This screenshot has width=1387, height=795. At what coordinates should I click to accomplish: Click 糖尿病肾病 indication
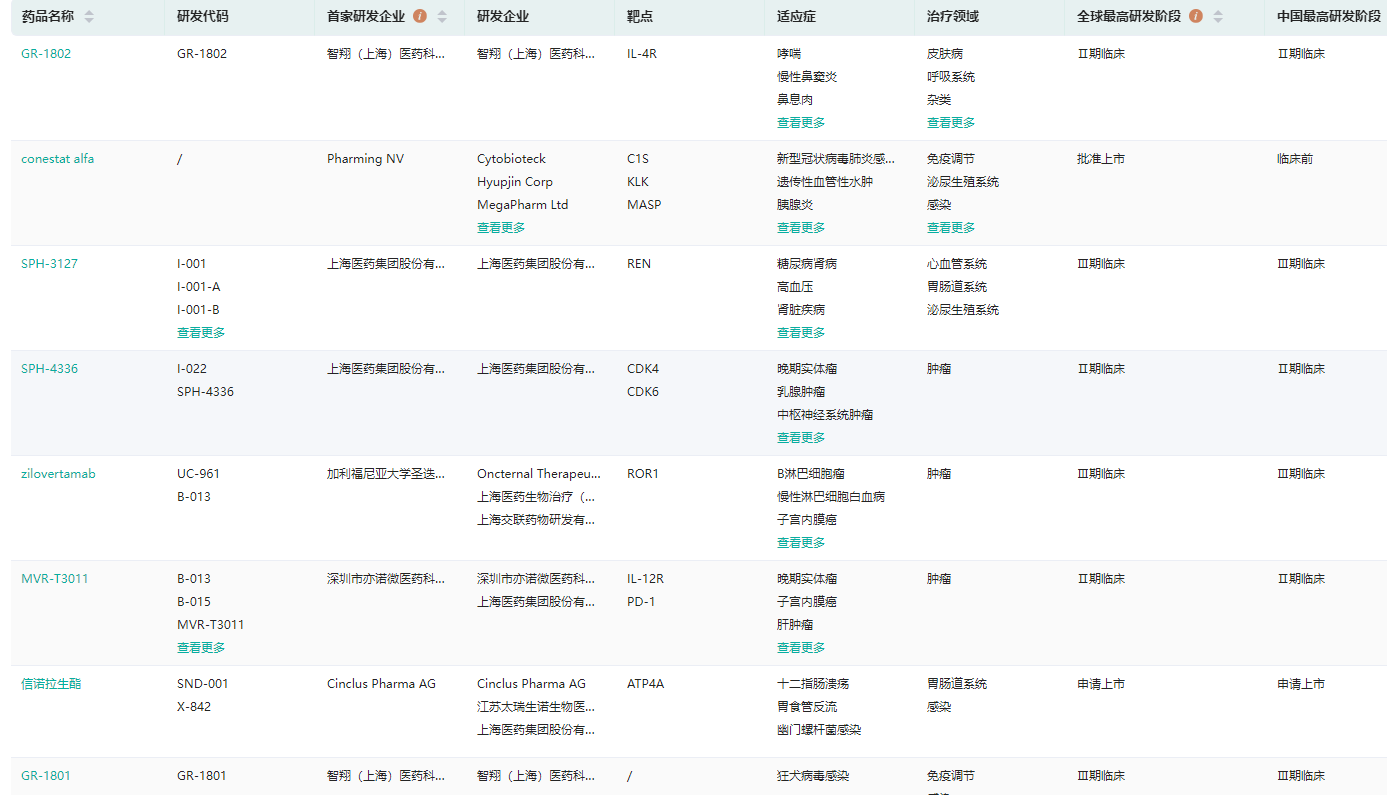(807, 264)
